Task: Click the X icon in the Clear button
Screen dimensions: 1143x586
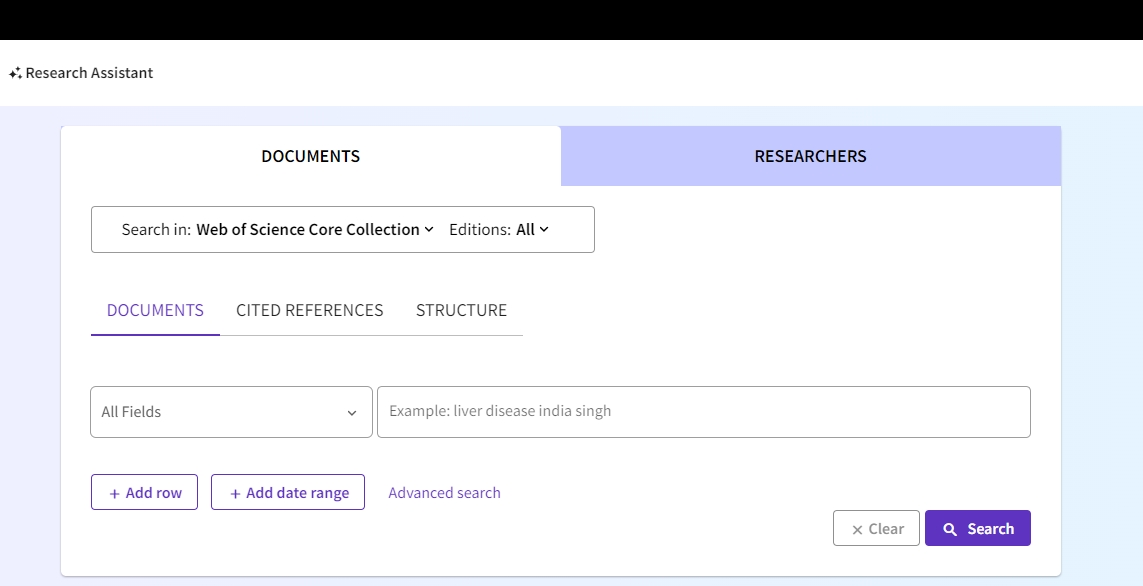Action: tap(857, 530)
